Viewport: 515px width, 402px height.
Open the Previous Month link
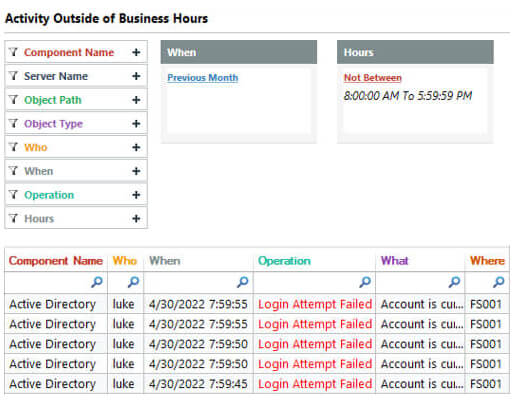click(203, 78)
